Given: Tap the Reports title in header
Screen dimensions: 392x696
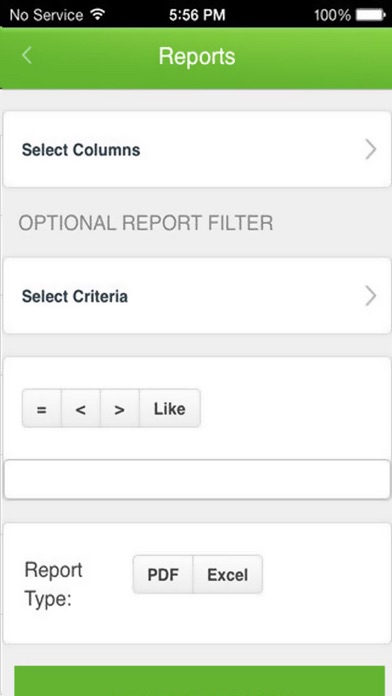Looking at the screenshot, I should point(197,56).
